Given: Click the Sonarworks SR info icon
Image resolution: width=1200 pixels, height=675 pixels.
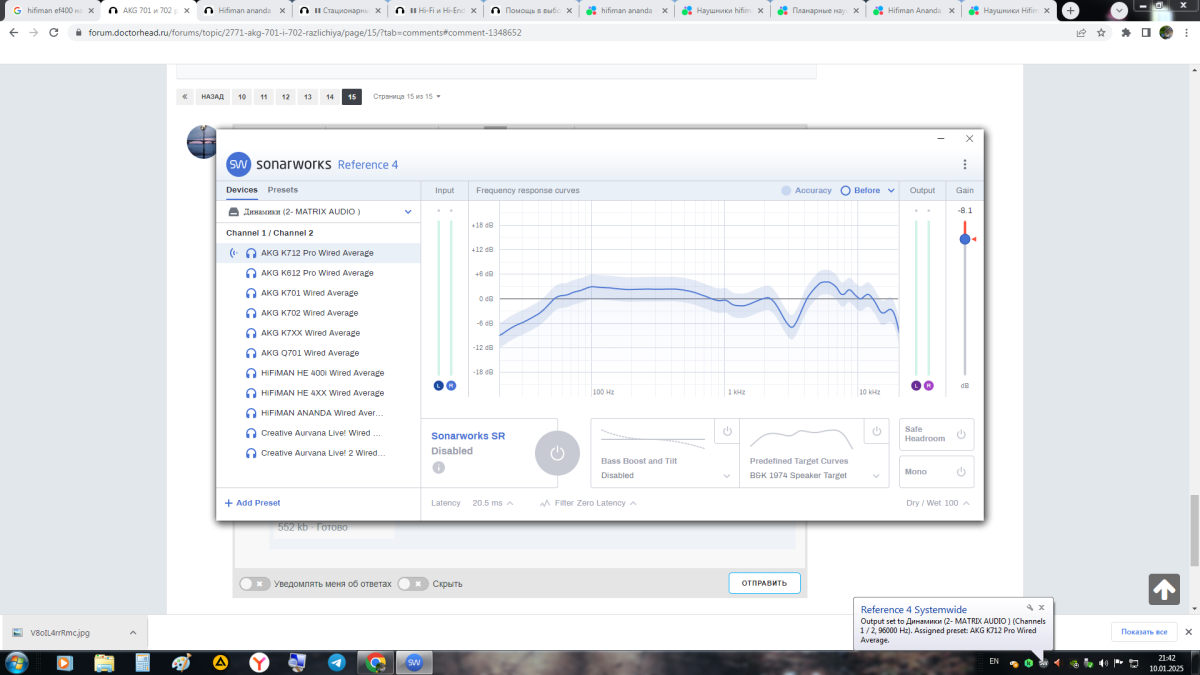Looking at the screenshot, I should 438,468.
